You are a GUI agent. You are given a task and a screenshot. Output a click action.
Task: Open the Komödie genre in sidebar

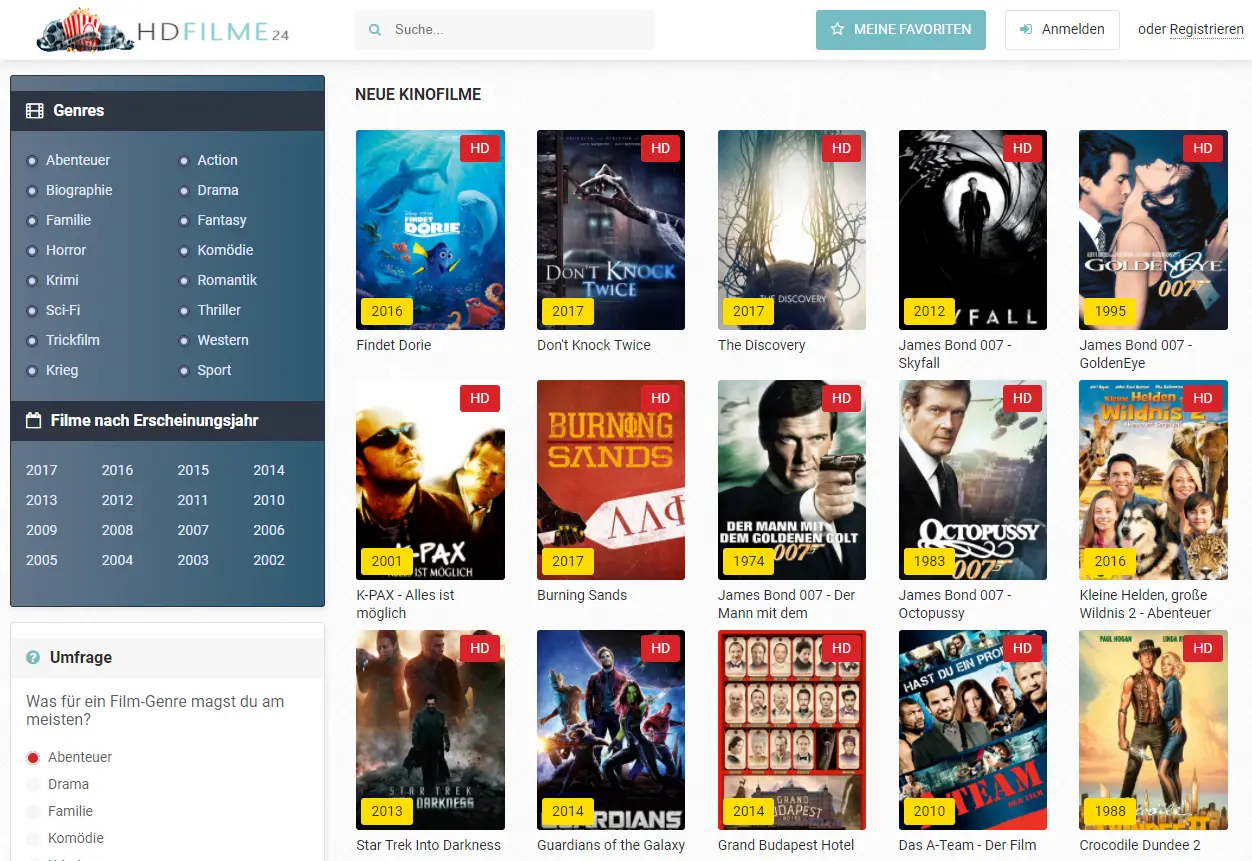(225, 250)
